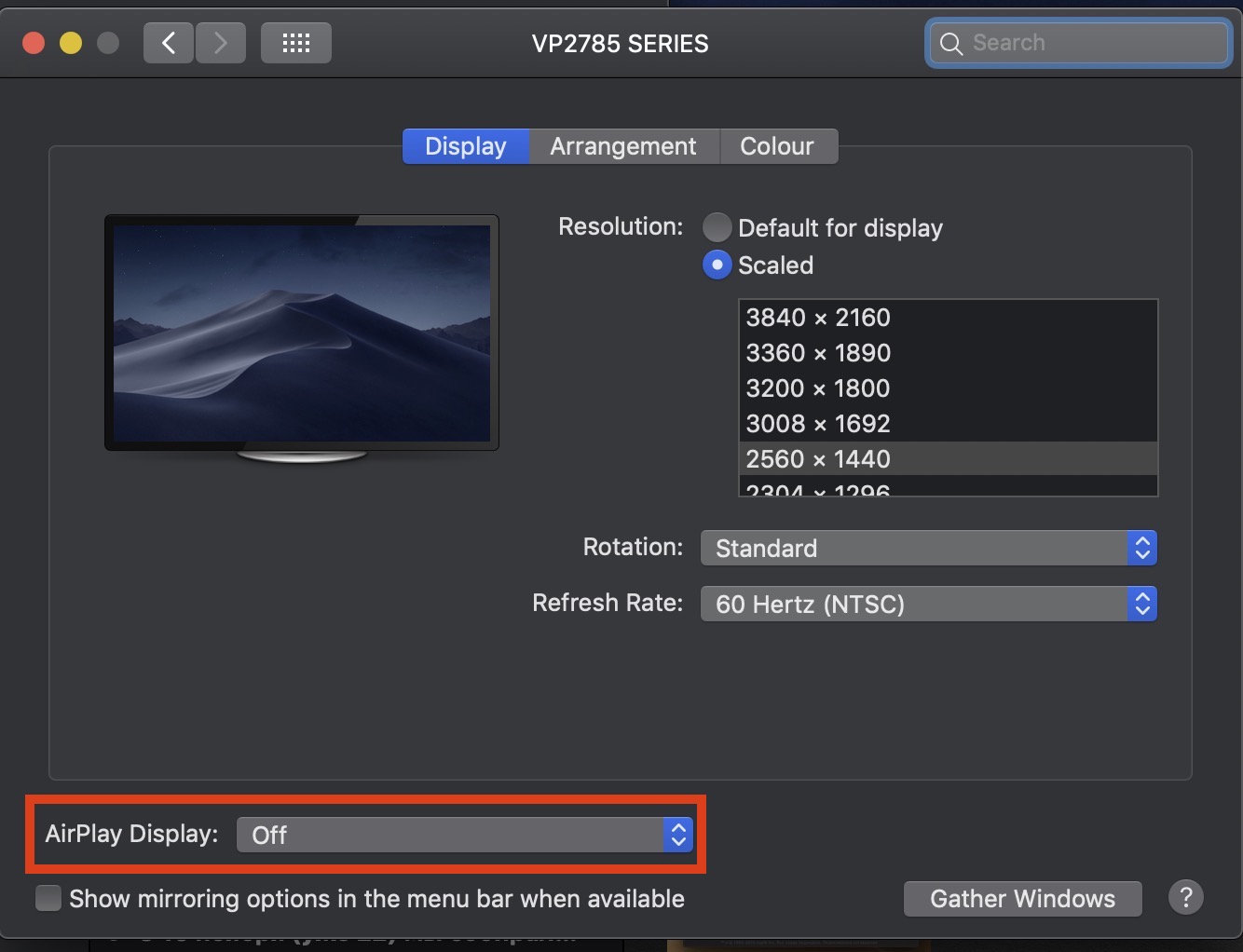The image size is (1243, 952).
Task: Go forward with the right chevron button
Action: (x=221, y=43)
